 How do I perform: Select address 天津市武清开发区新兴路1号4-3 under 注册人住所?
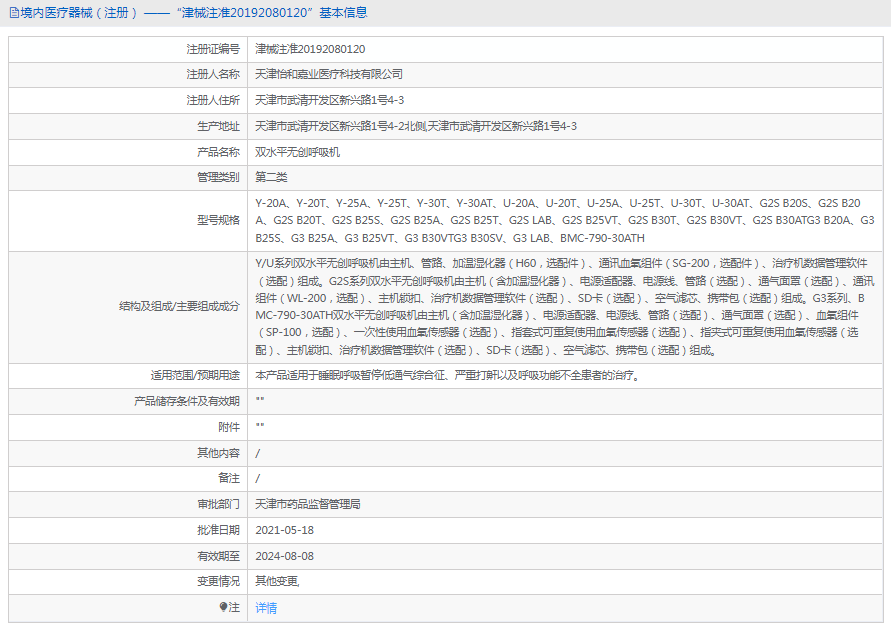(x=330, y=100)
